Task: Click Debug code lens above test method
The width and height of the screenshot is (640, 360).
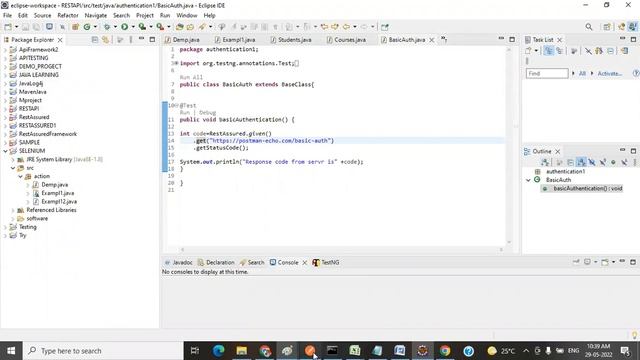Action: 207,112
